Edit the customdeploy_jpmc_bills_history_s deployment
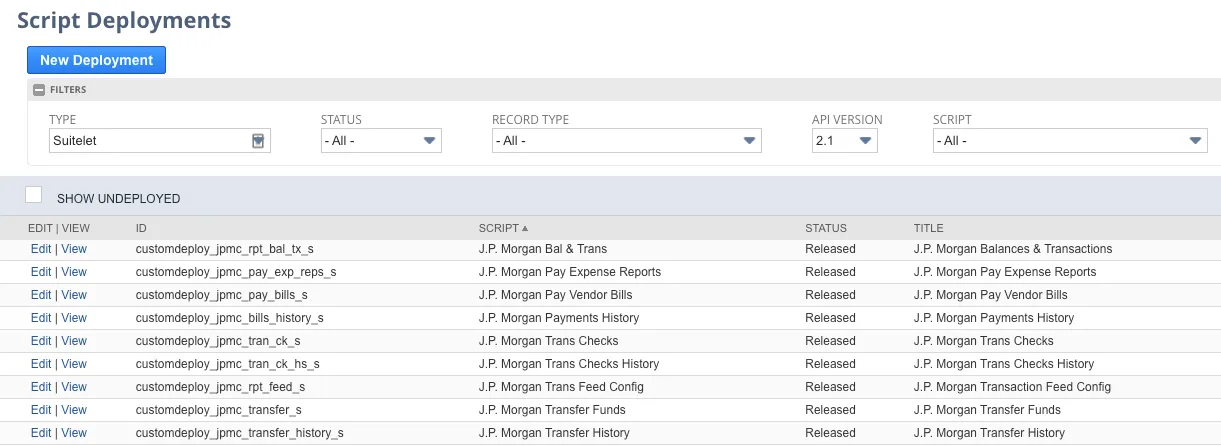Screen dimensions: 1221x446 pos(41,318)
